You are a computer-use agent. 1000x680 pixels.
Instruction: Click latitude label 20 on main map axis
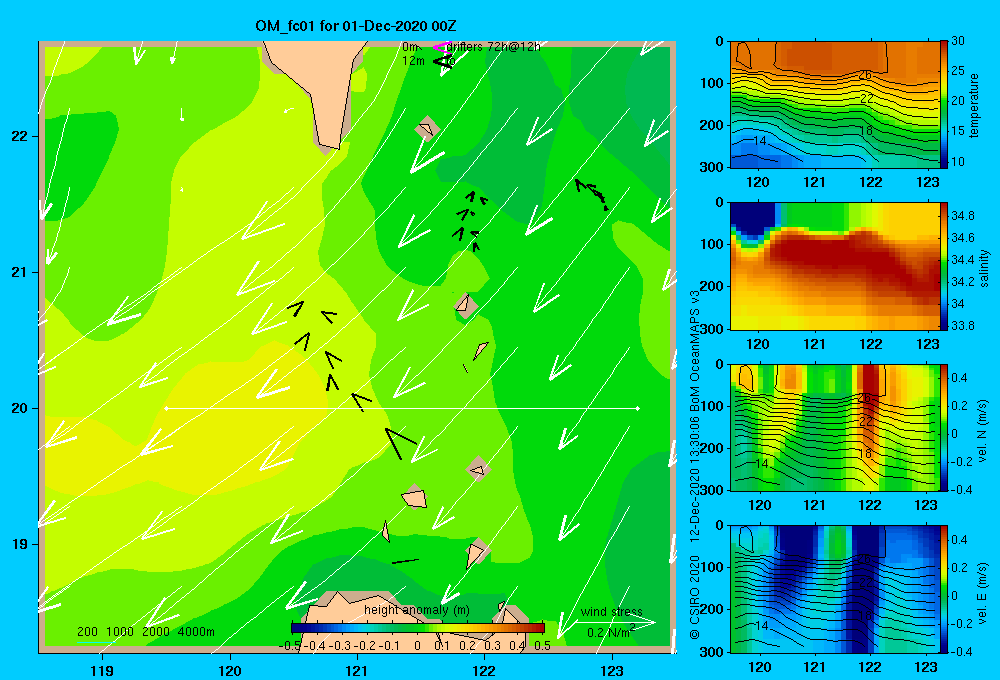(19, 408)
